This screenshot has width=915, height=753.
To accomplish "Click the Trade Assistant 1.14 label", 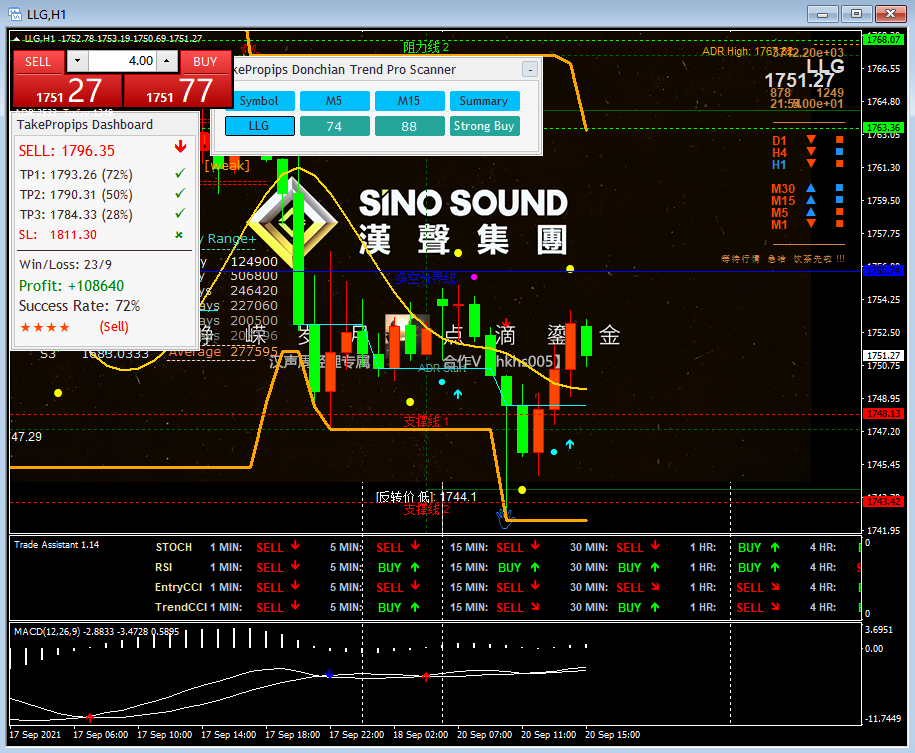I will 57,545.
